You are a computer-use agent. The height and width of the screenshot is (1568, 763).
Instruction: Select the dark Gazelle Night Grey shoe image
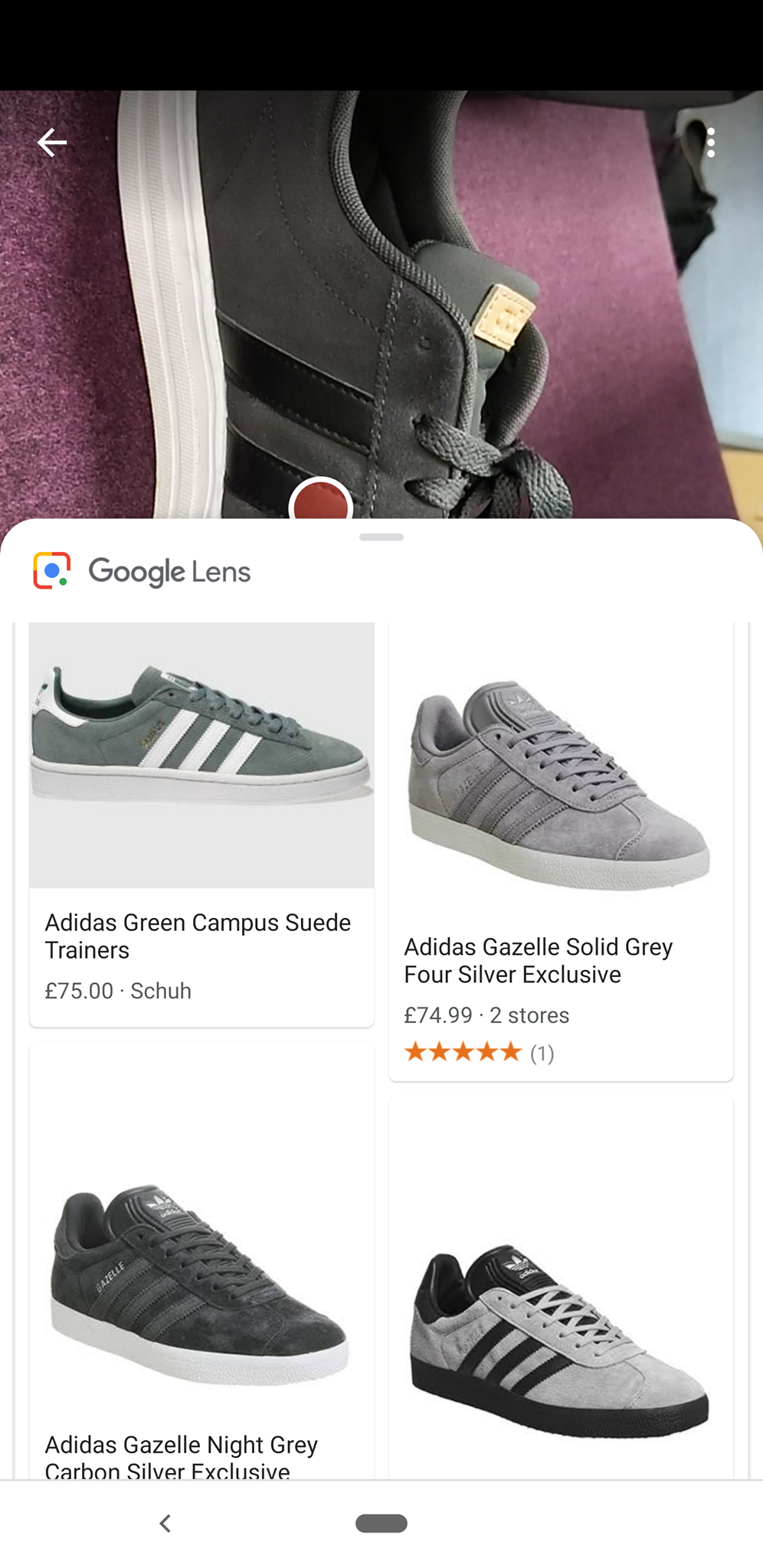(201, 1285)
